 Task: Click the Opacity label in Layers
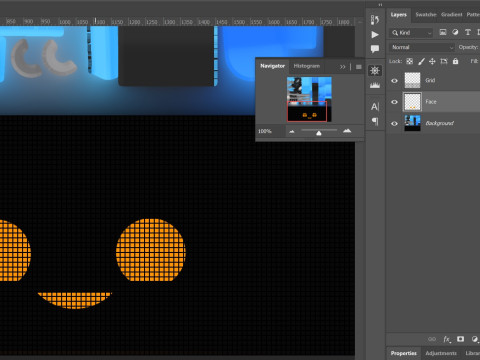click(x=468, y=47)
